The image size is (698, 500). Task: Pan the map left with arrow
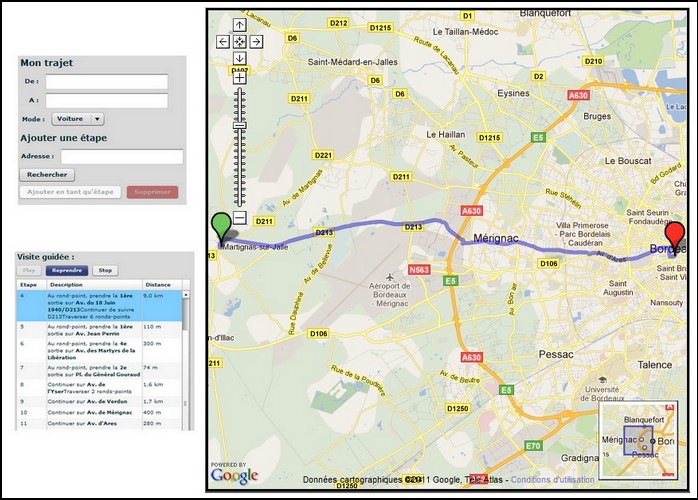point(223,42)
